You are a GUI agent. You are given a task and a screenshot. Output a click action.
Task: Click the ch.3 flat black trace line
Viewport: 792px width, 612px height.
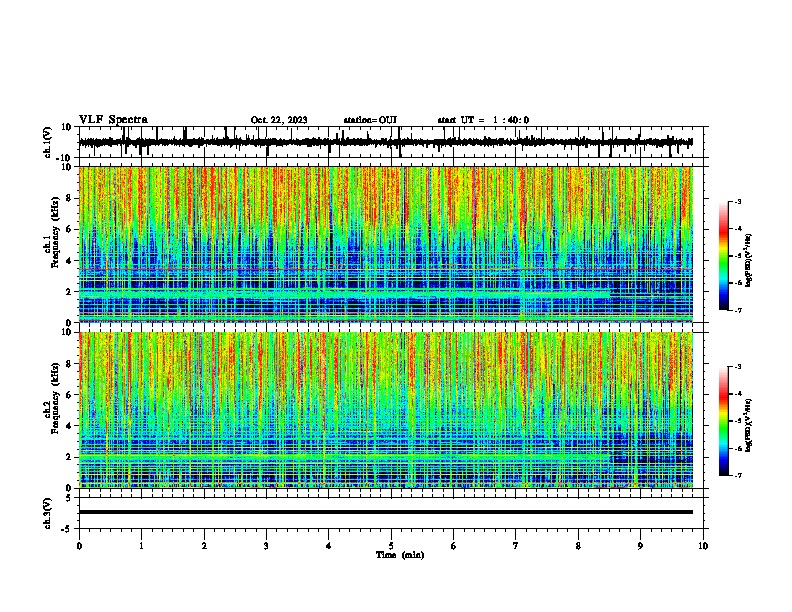pyautogui.click(x=386, y=512)
